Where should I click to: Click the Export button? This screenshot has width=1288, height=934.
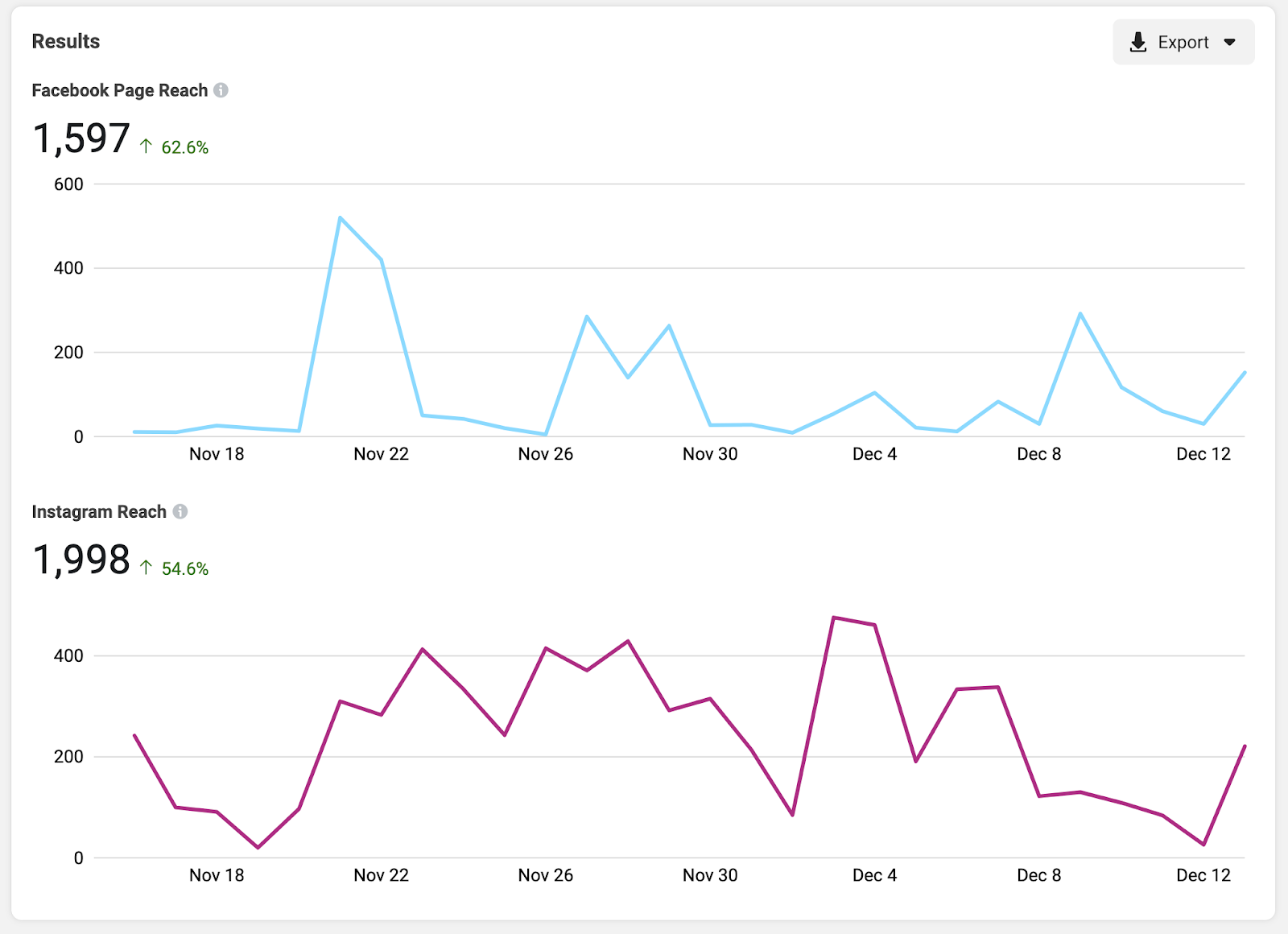click(1183, 42)
